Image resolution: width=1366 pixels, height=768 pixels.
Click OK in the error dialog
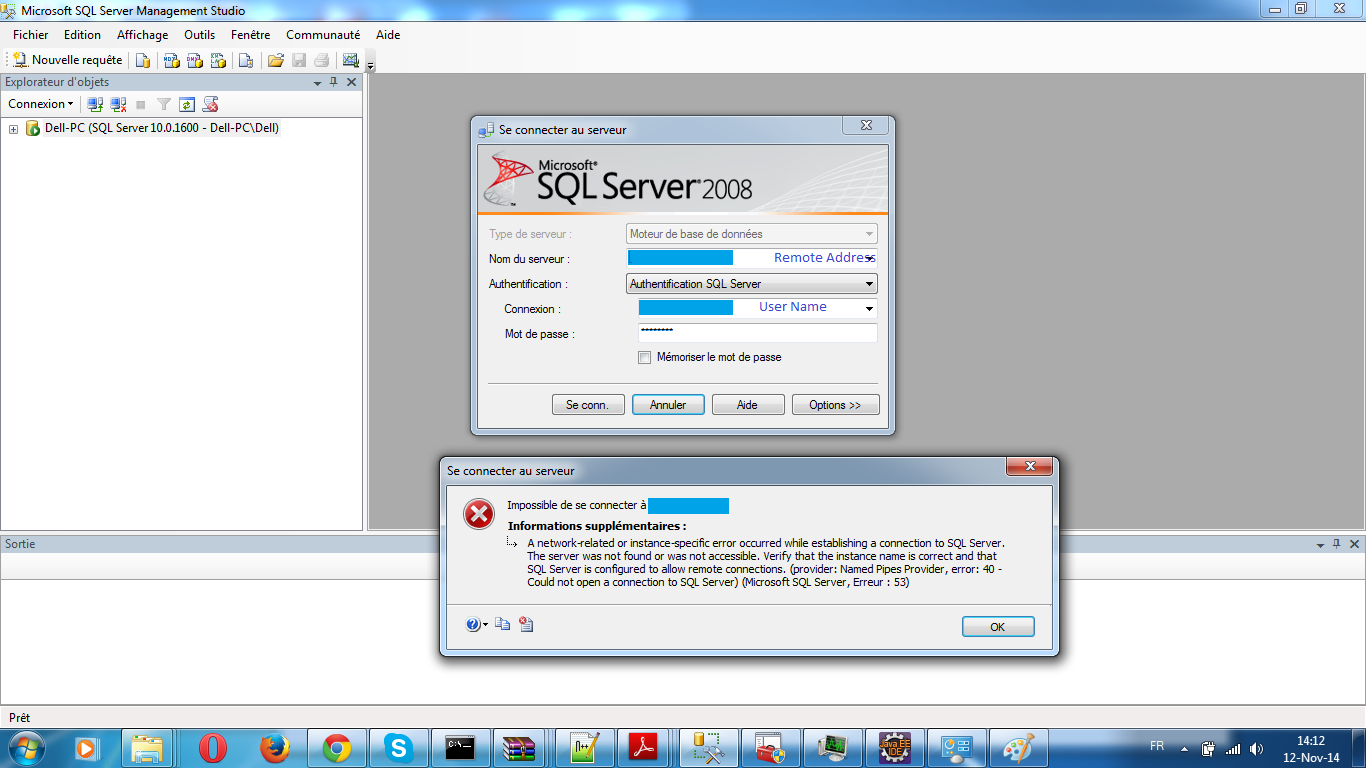click(998, 627)
